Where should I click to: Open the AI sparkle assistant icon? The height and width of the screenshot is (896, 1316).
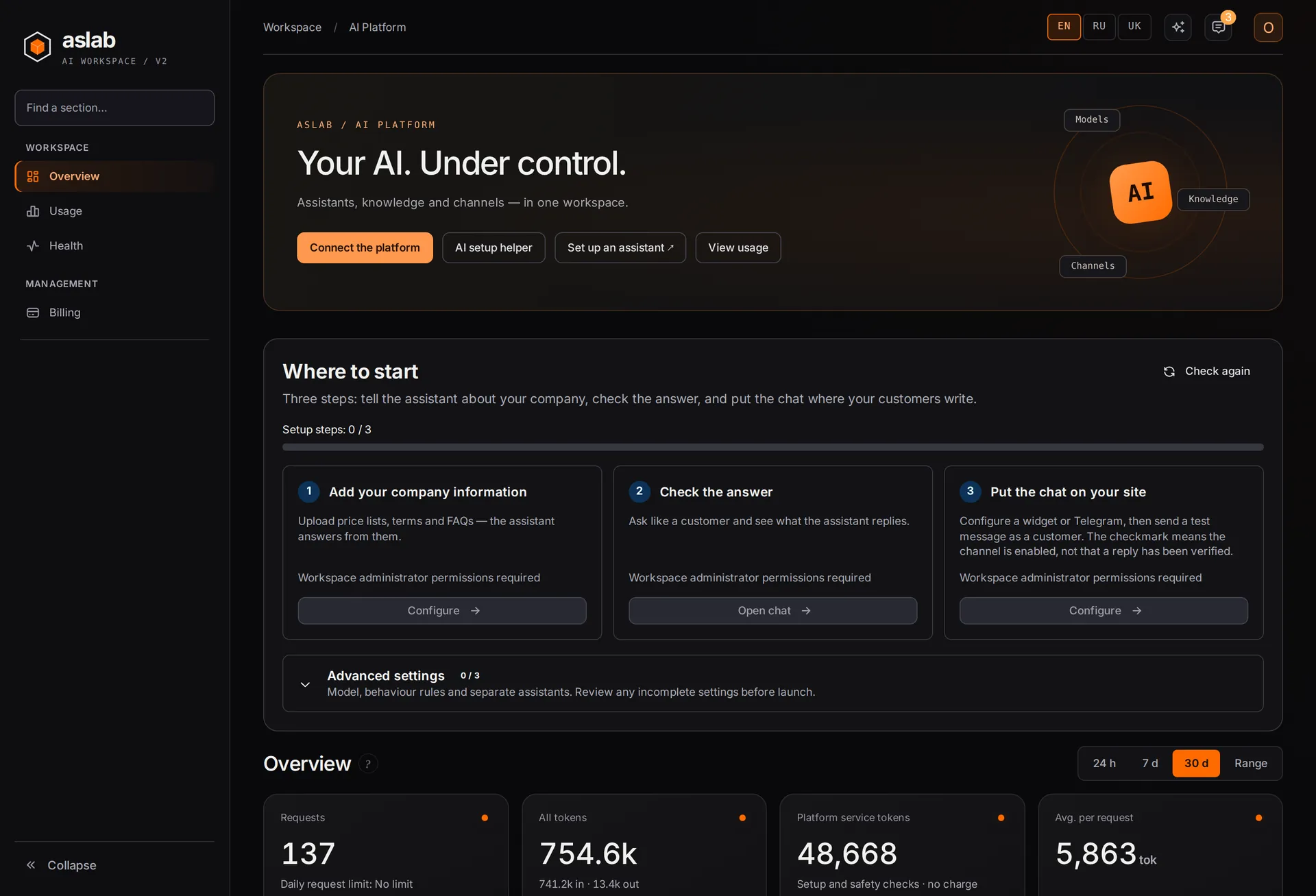point(1178,27)
